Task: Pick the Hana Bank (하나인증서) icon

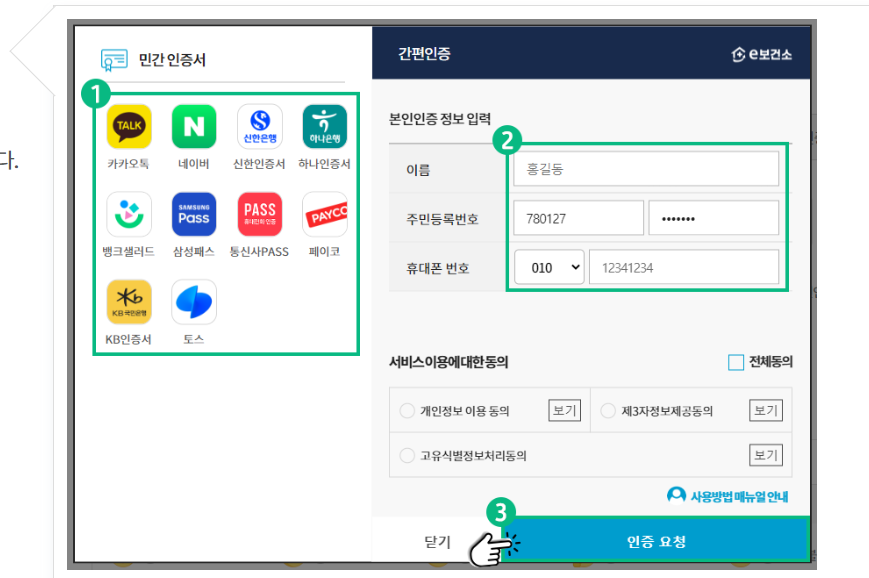Action: tap(325, 126)
